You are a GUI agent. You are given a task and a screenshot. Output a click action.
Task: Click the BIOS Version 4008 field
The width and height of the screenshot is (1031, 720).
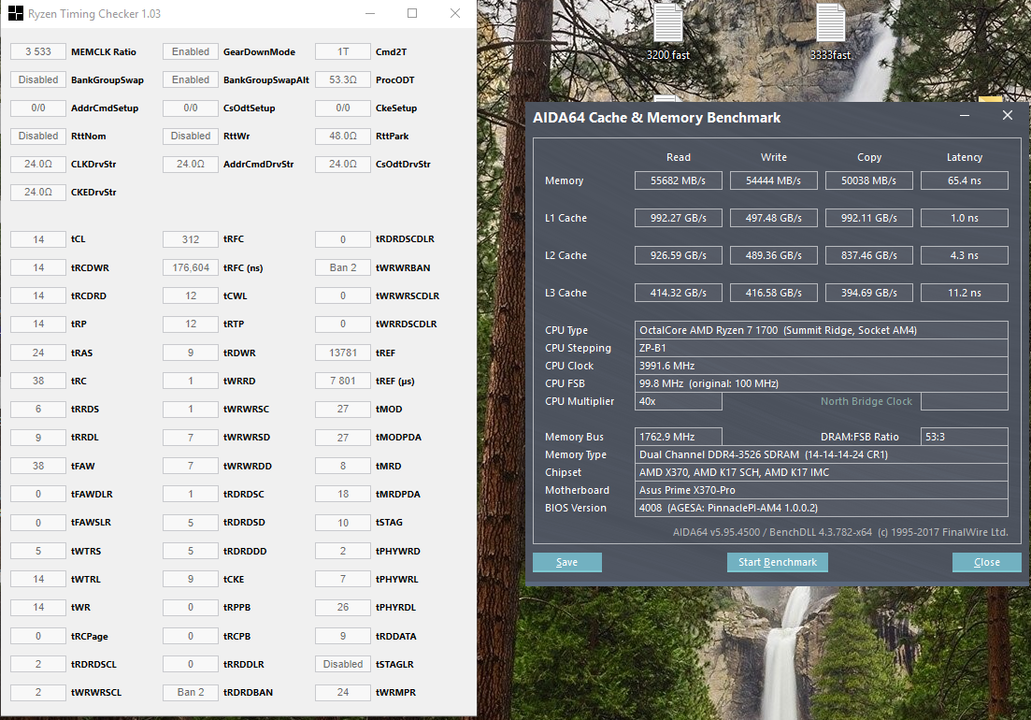pyautogui.click(x=821, y=508)
